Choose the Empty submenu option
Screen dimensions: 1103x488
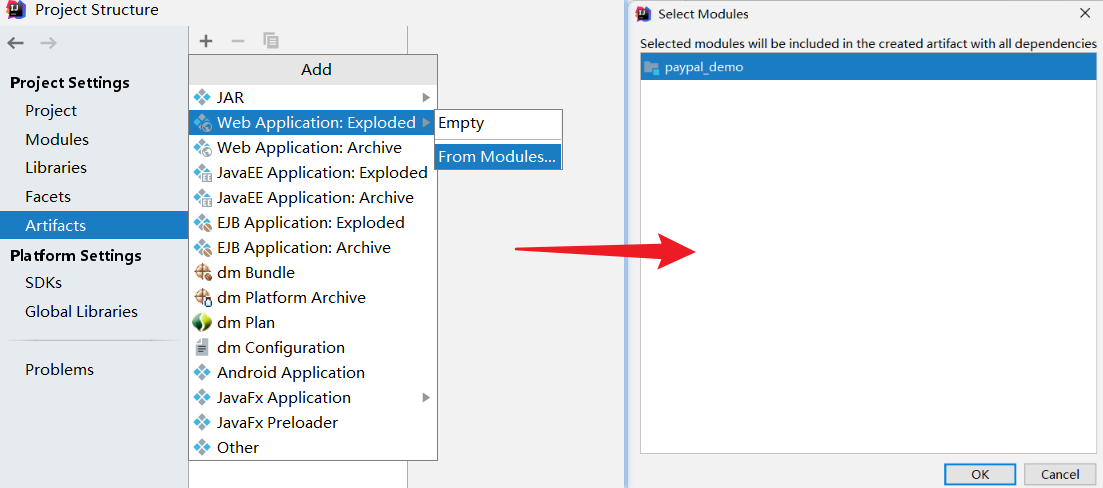(461, 123)
